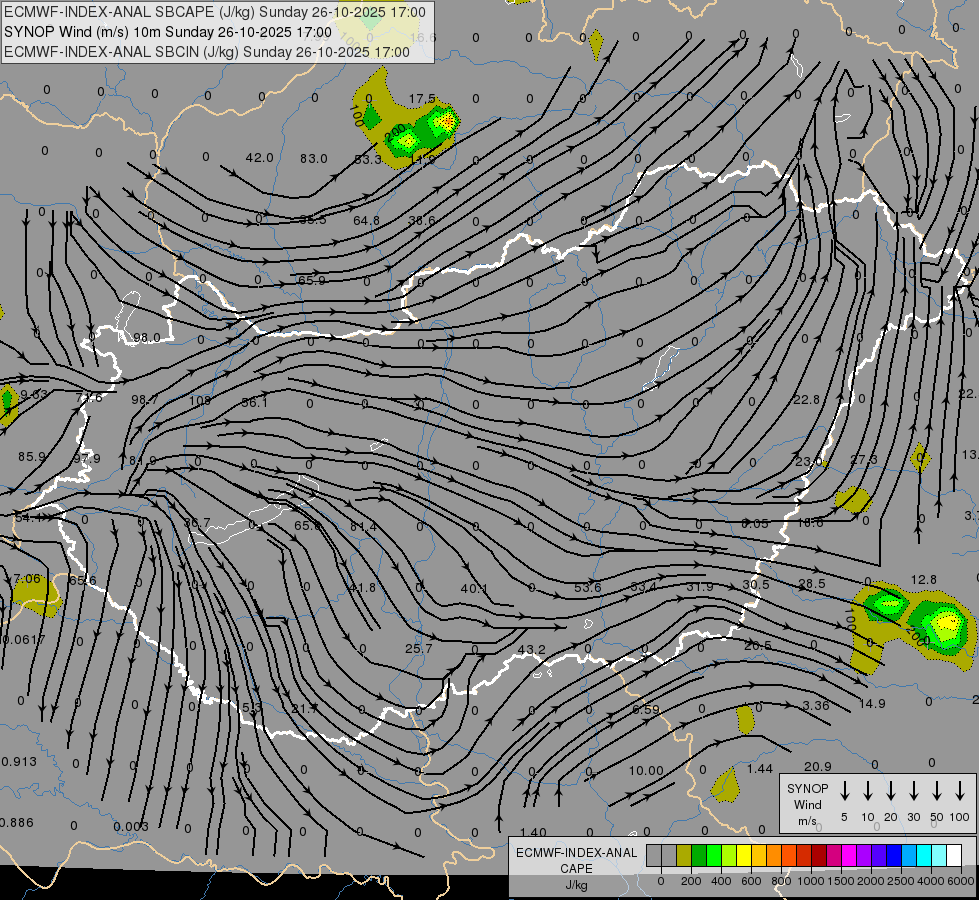Image resolution: width=979 pixels, height=900 pixels.
Task: Click the ECMWF-INDEX-ANAL legend title
Action: pos(576,853)
